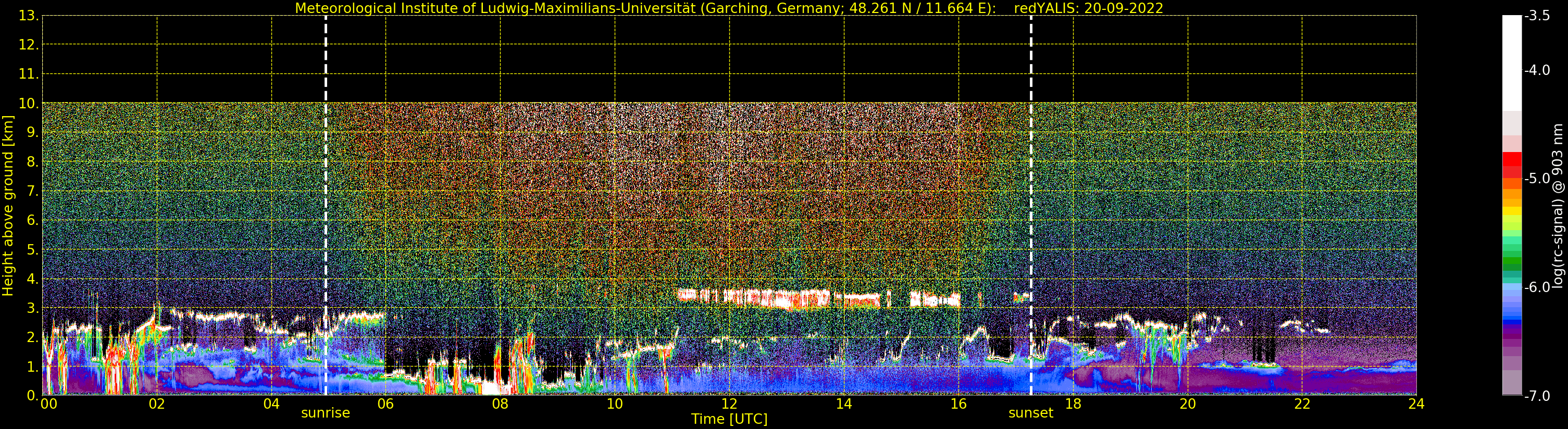Click the '1.' height tick label
The width and height of the screenshot is (1568, 429).
33,367
